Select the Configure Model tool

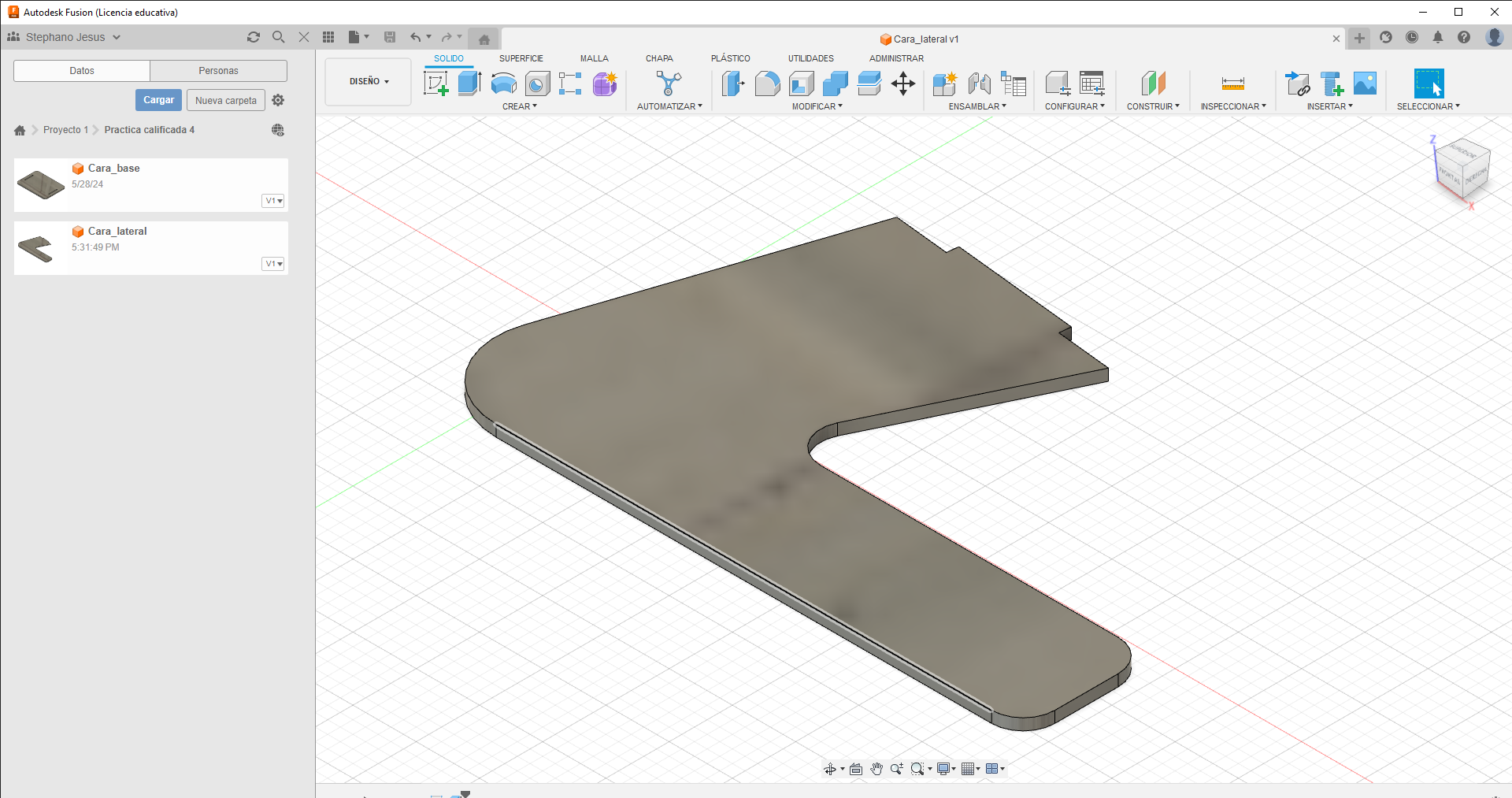(1058, 84)
